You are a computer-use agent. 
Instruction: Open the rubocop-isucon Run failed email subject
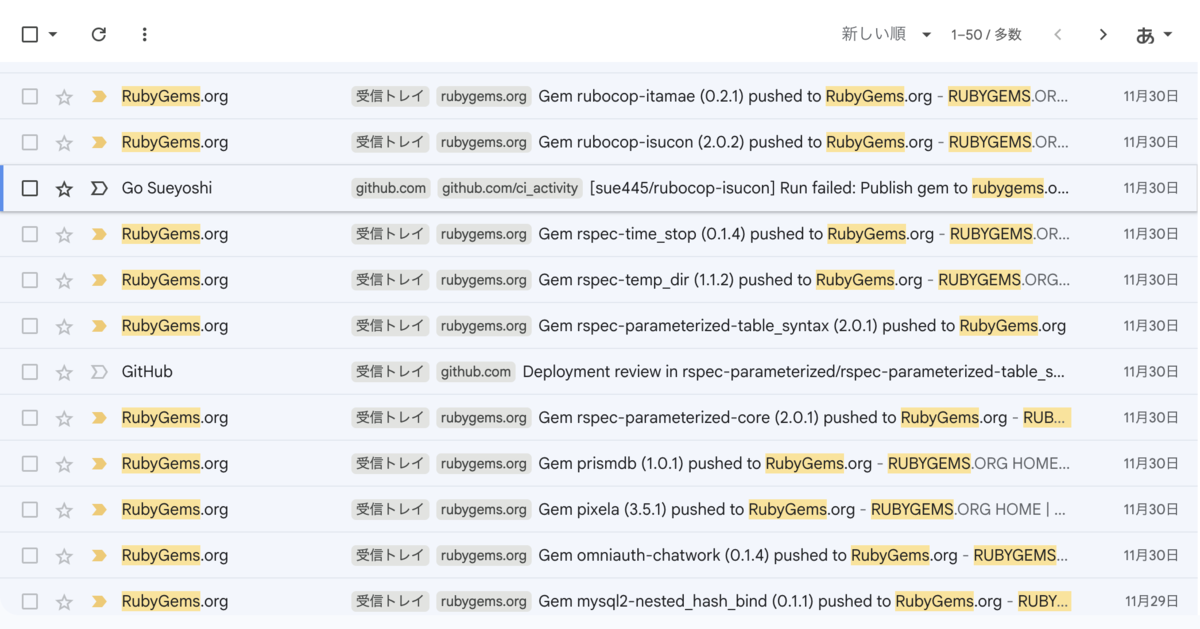pos(829,188)
